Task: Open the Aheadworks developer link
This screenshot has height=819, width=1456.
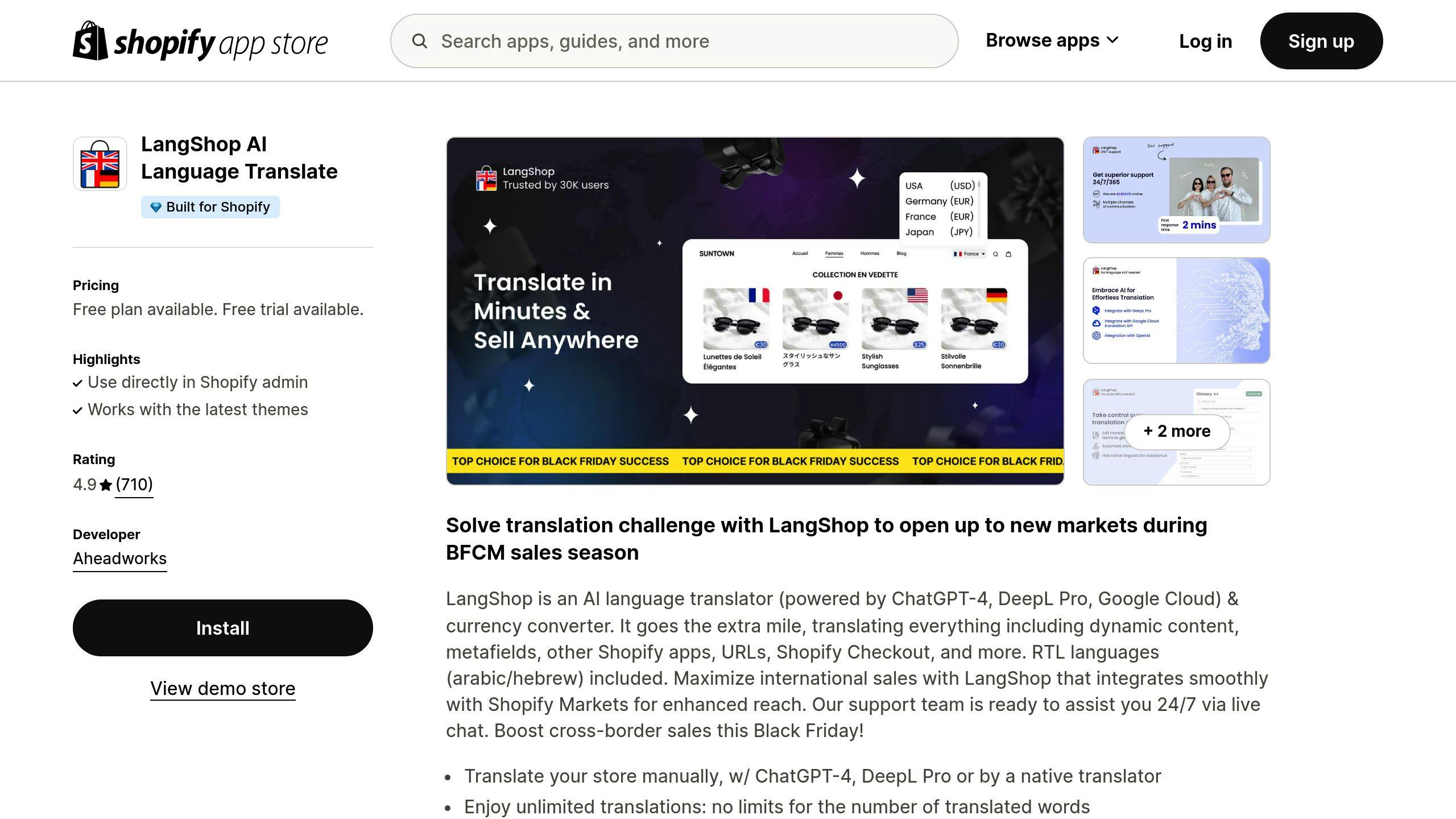Action: 120,559
